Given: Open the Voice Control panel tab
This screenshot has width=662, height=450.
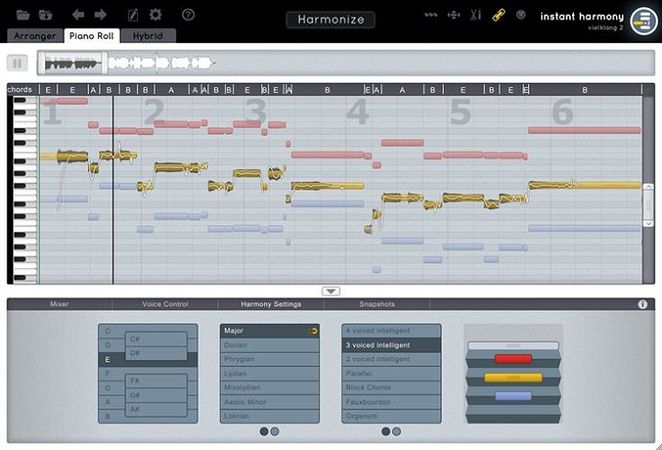Looking at the screenshot, I should tap(166, 304).
